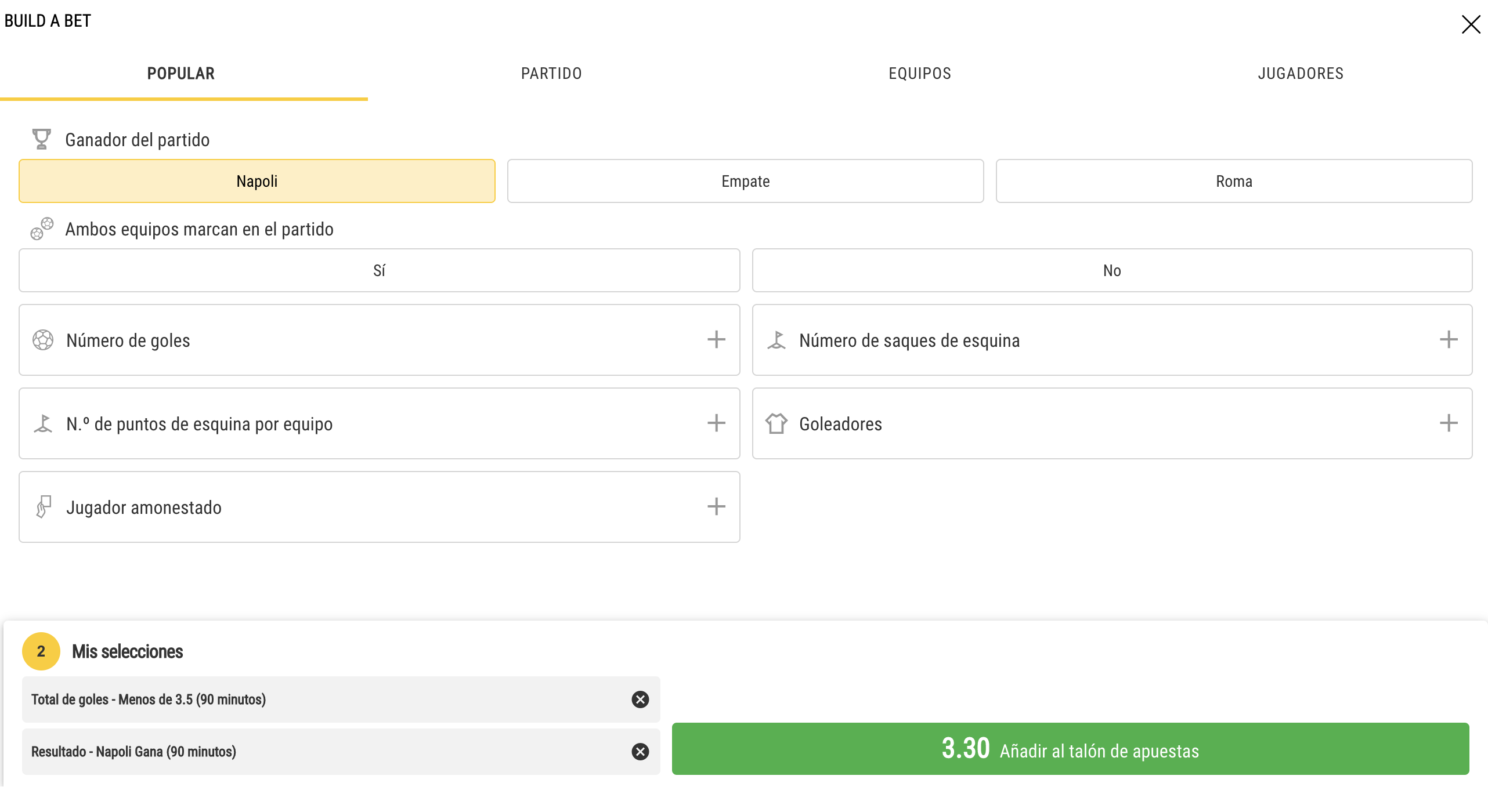Click N.º de puntos de esquina por equipo label
1488x812 pixels.
pos(200,424)
